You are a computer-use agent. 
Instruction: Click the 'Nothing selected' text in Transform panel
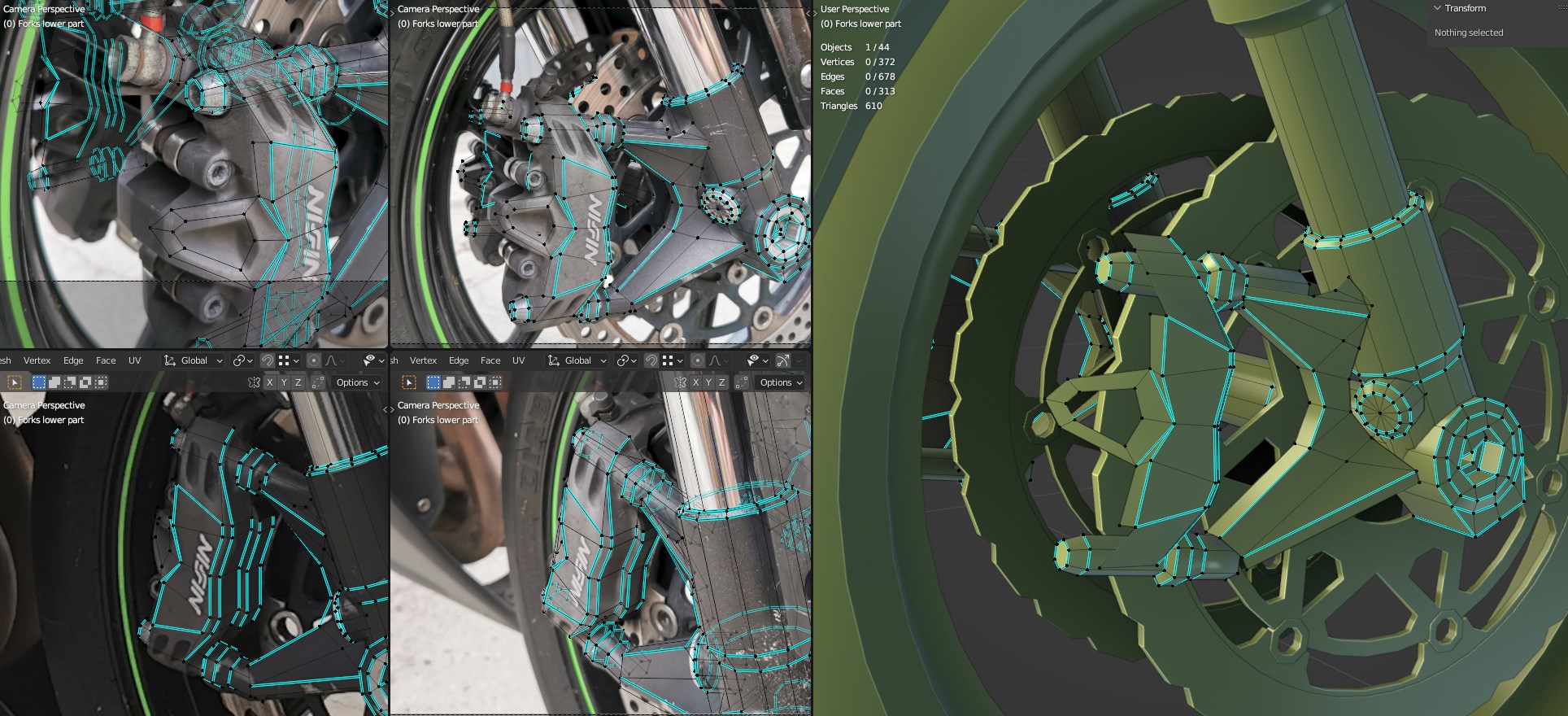tap(1469, 33)
